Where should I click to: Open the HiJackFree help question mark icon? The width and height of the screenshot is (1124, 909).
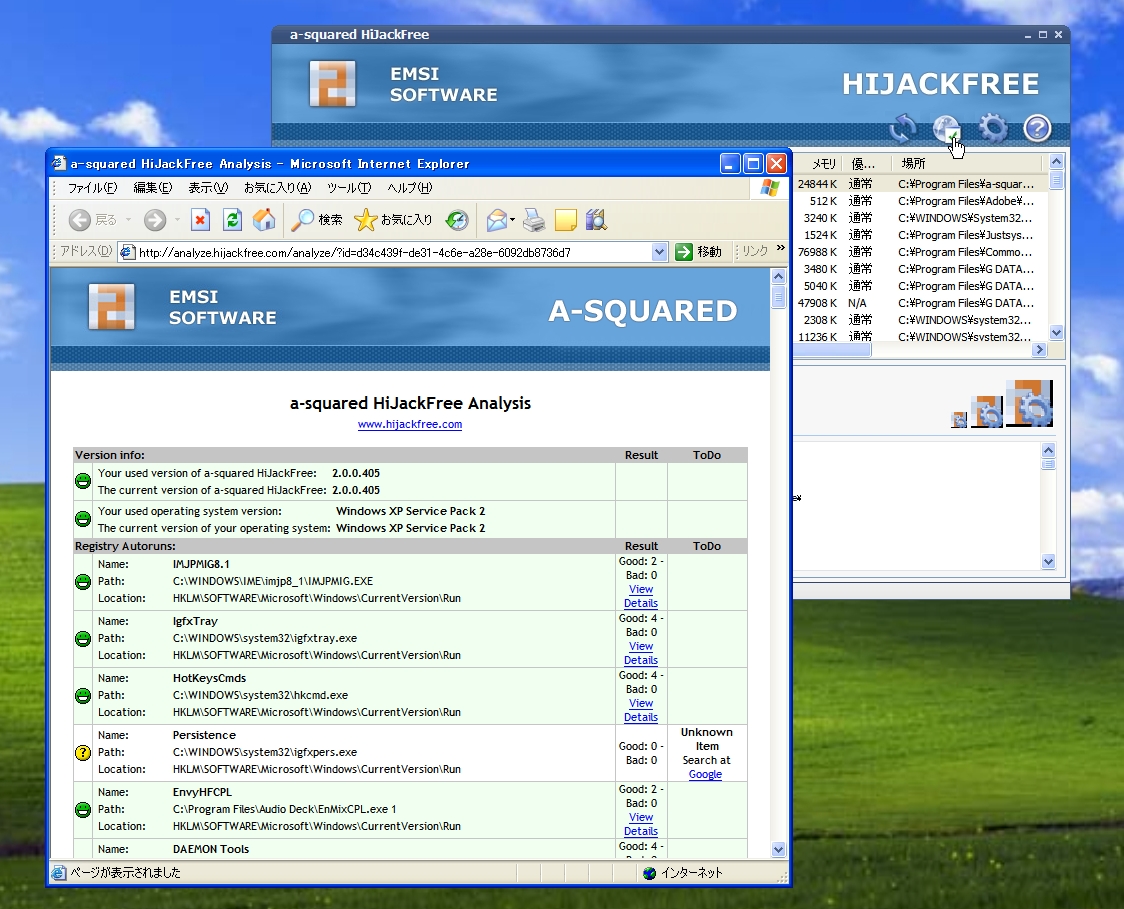tap(1037, 128)
